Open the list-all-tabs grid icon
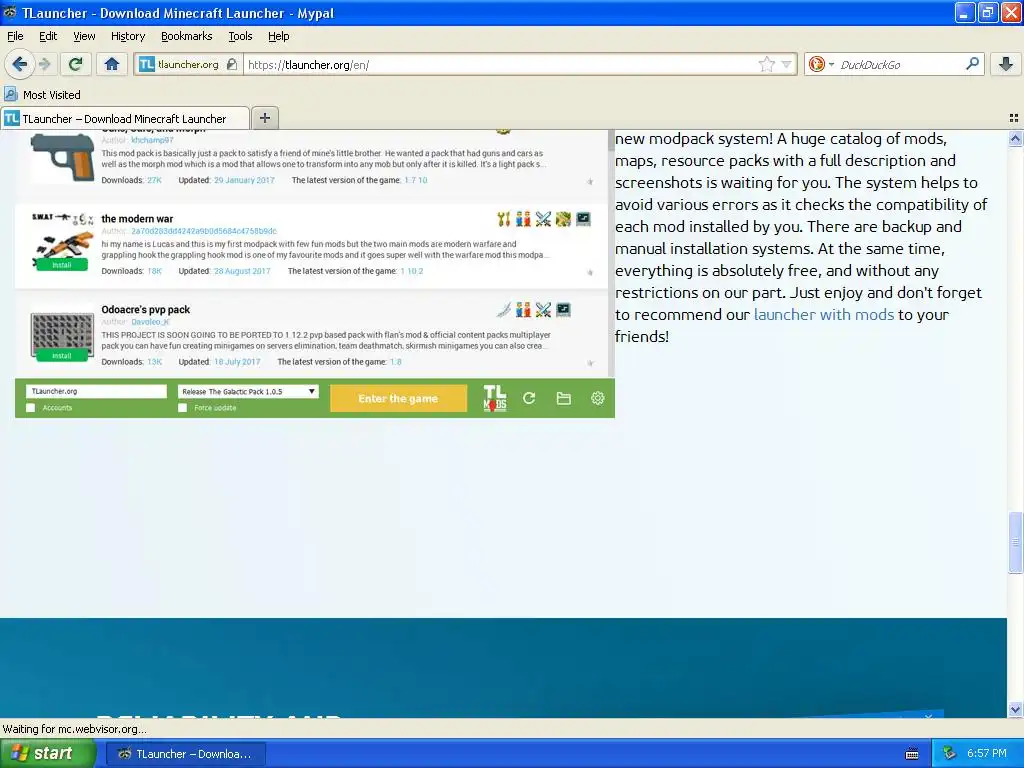The height and width of the screenshot is (768, 1024). (1014, 118)
